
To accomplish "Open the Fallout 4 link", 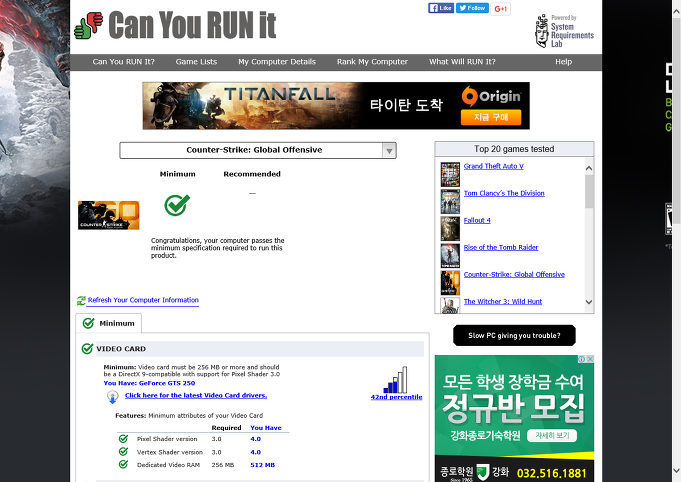I will coord(477,220).
